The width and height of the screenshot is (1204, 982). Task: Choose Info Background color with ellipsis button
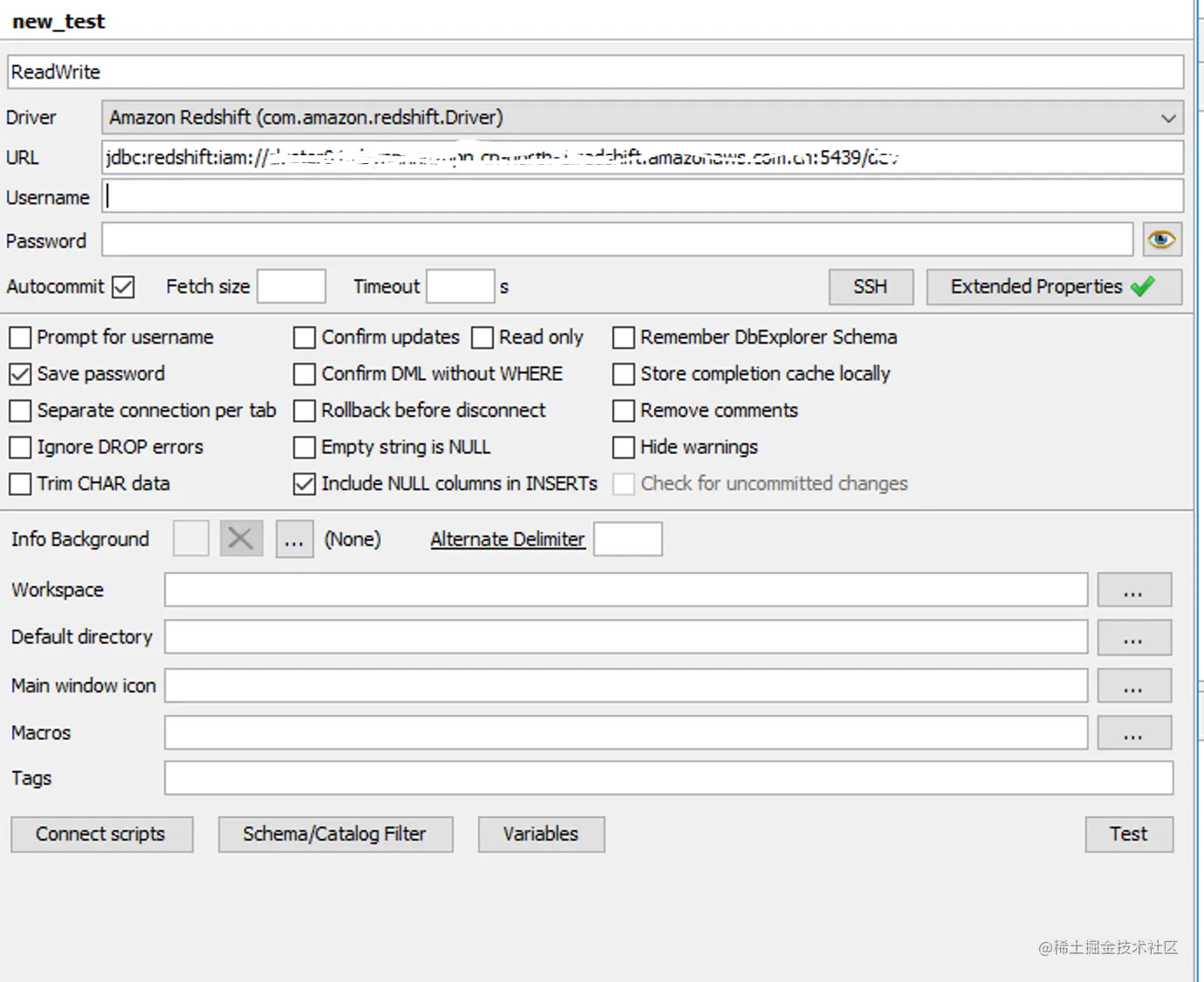point(295,539)
